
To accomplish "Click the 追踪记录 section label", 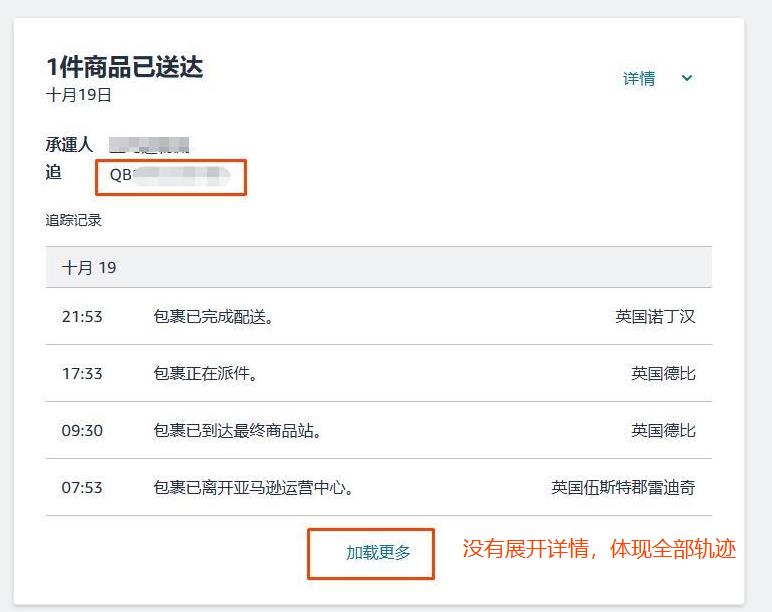I will [x=74, y=220].
